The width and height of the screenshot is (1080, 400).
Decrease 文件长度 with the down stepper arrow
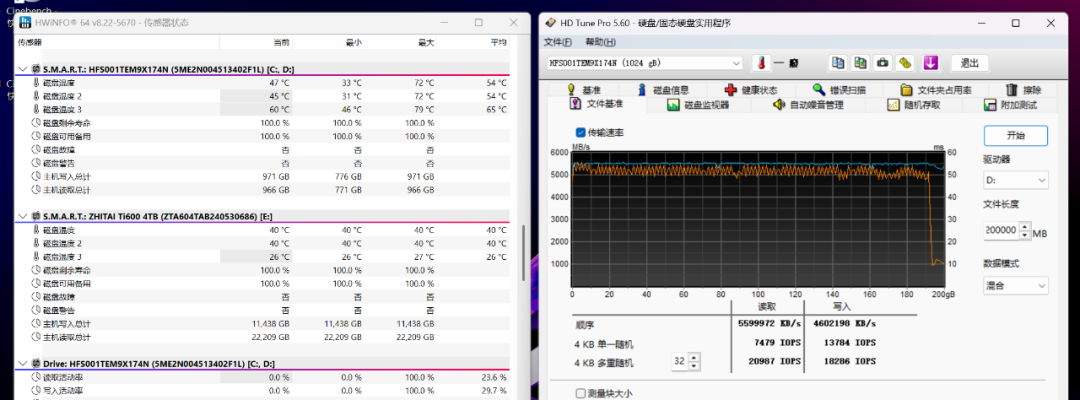pos(1025,235)
